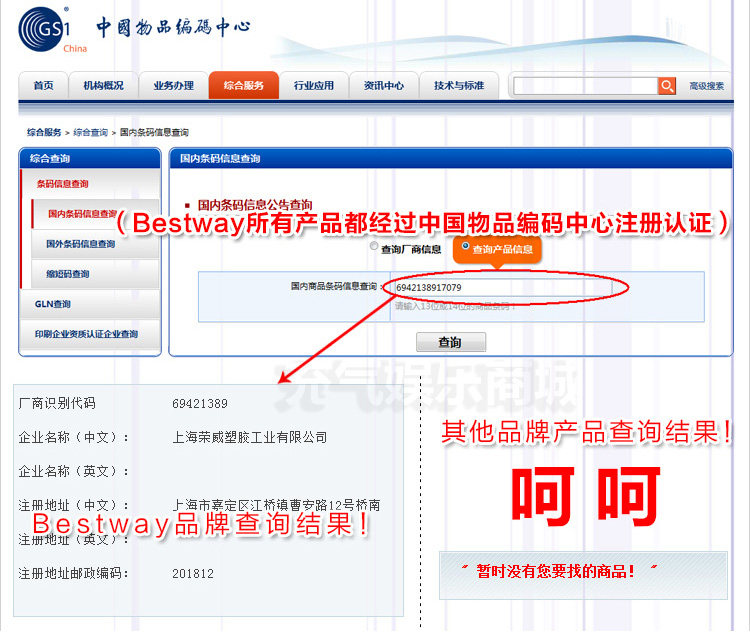Open the 首页 tab
The image size is (750, 637).
coord(43,86)
